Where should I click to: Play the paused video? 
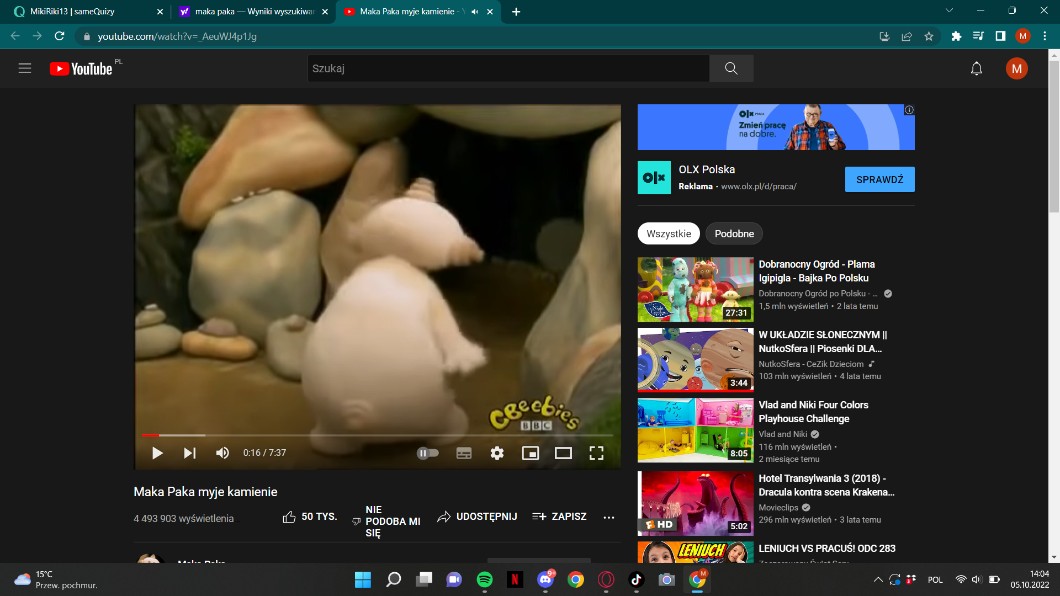pos(157,453)
